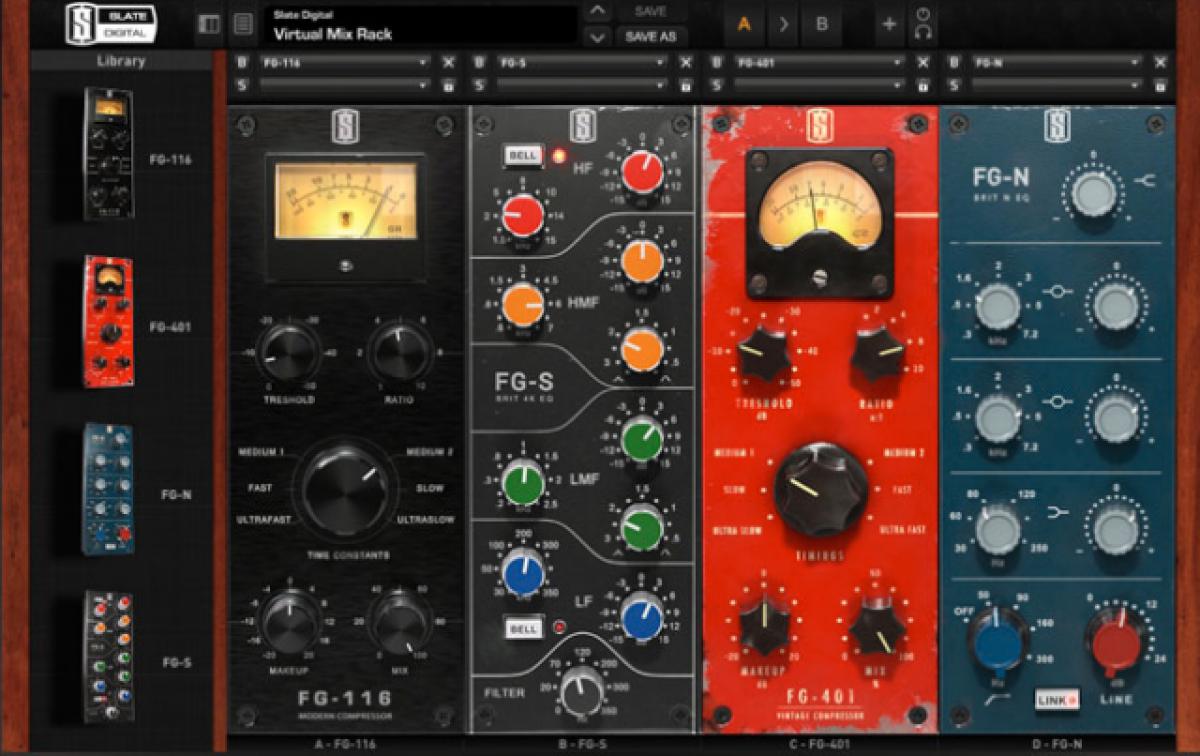Remove the FG-116 module with X
This screenshot has height=756, width=1200.
(x=448, y=62)
